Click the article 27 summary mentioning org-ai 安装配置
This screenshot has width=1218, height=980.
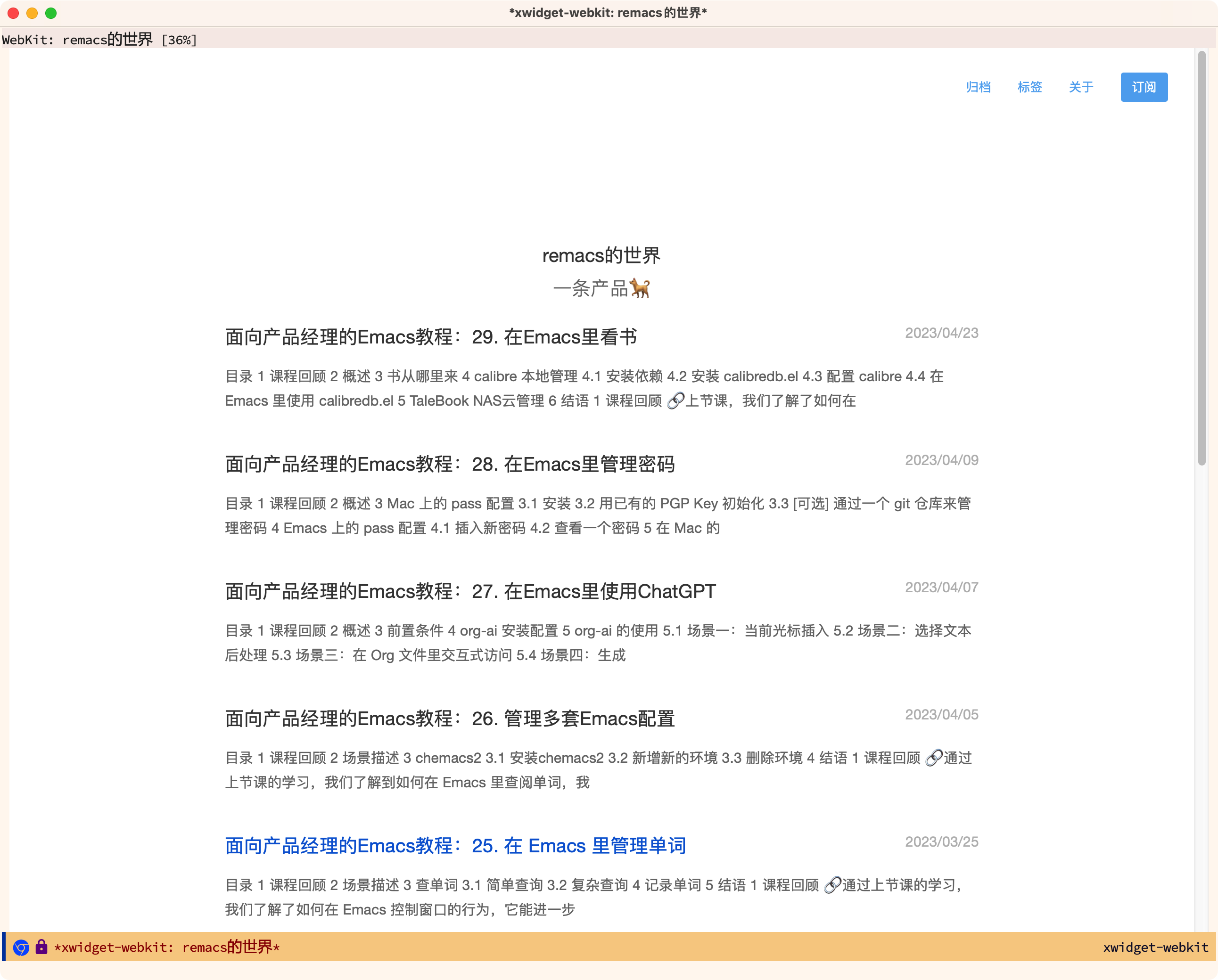pos(598,643)
